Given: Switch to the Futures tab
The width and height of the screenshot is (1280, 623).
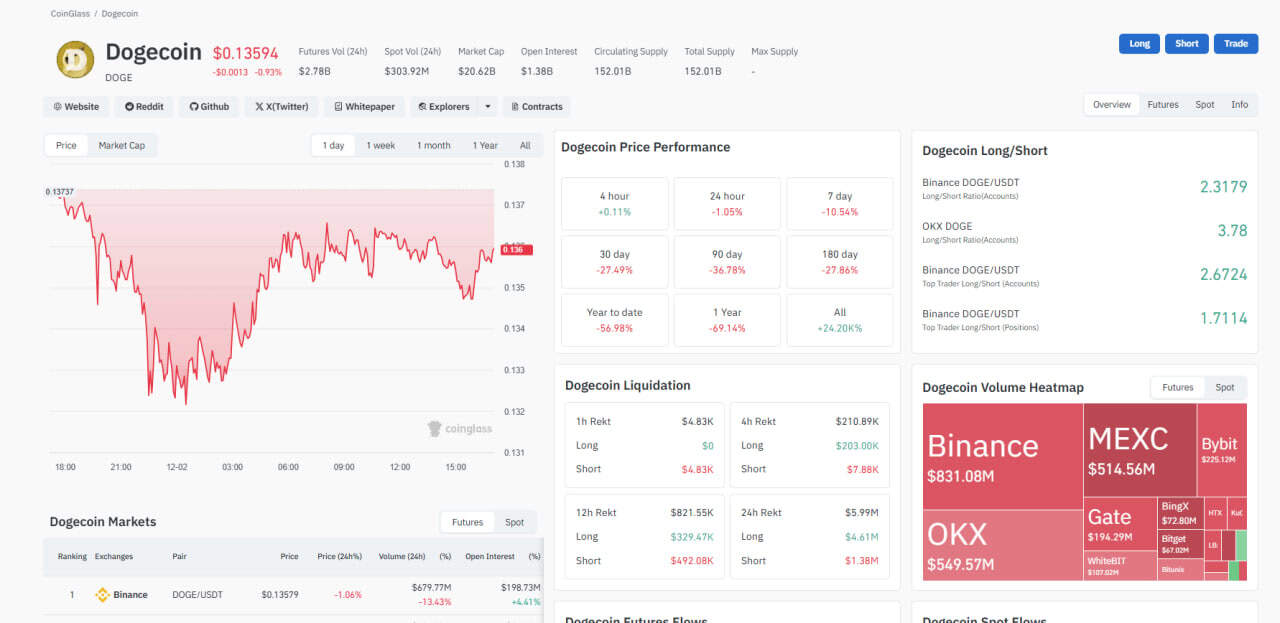Looking at the screenshot, I should point(1162,105).
